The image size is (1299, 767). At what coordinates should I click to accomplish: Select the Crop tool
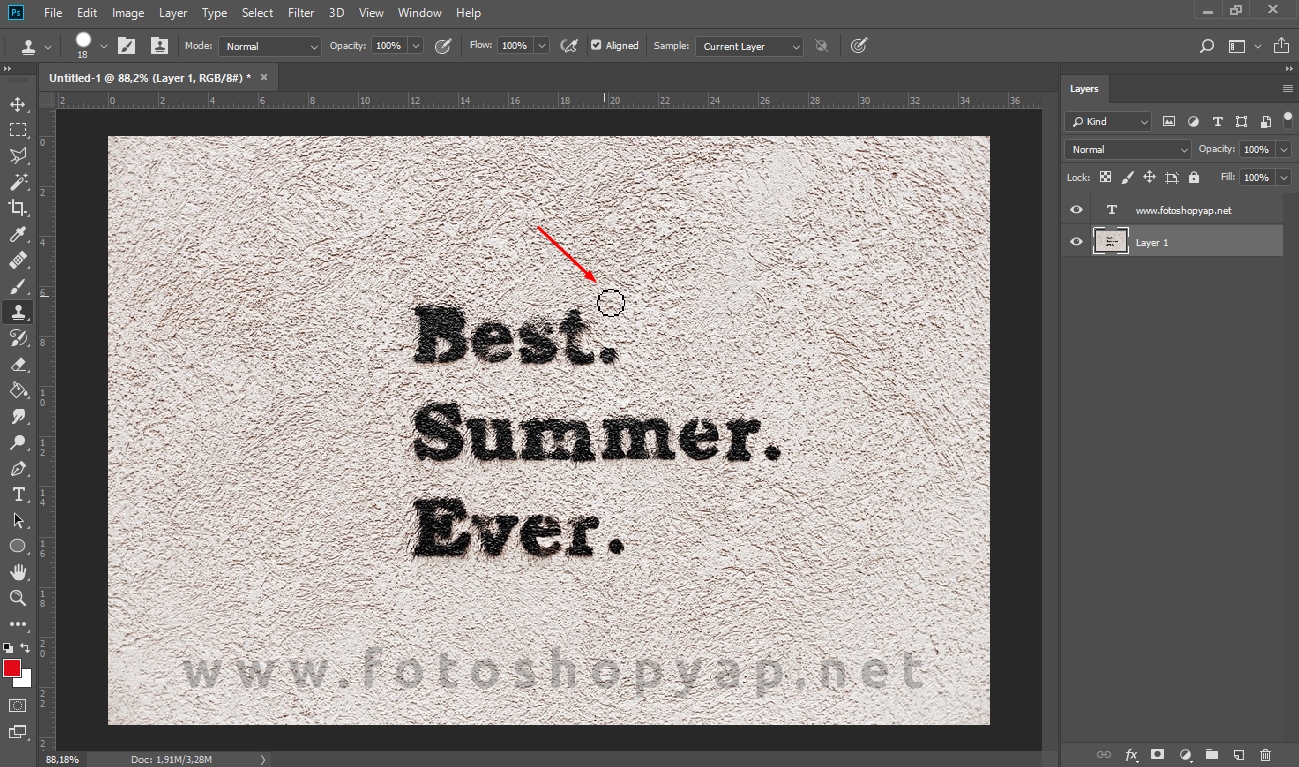(18, 208)
